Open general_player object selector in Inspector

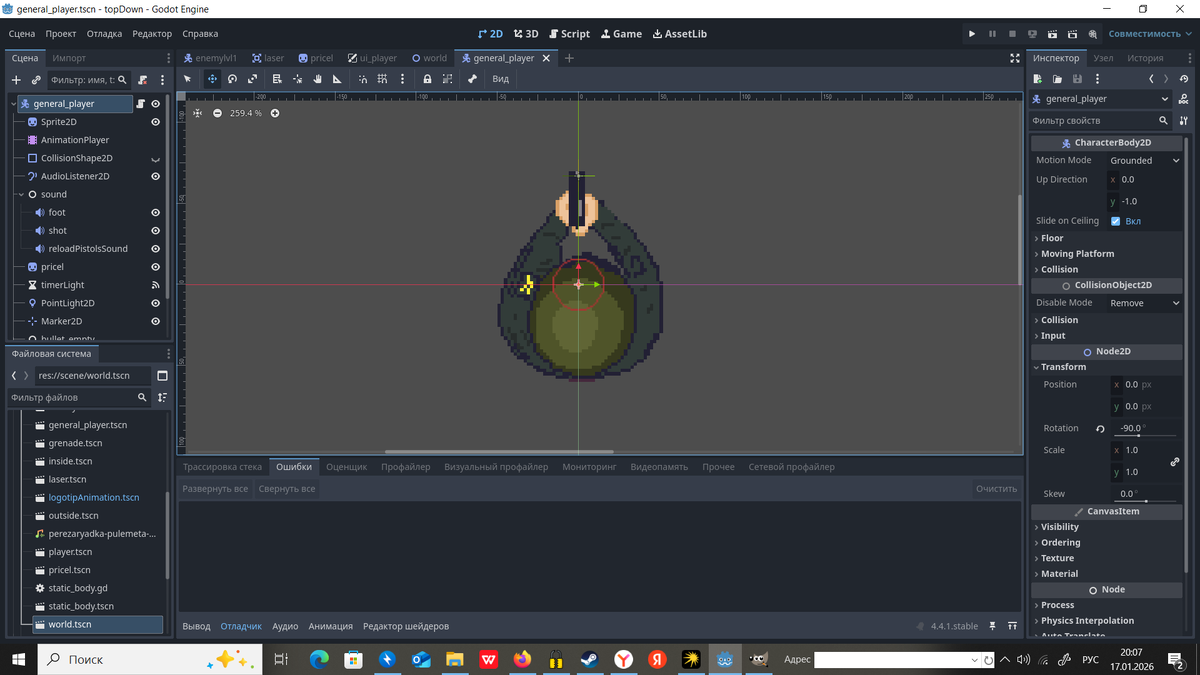[1101, 99]
